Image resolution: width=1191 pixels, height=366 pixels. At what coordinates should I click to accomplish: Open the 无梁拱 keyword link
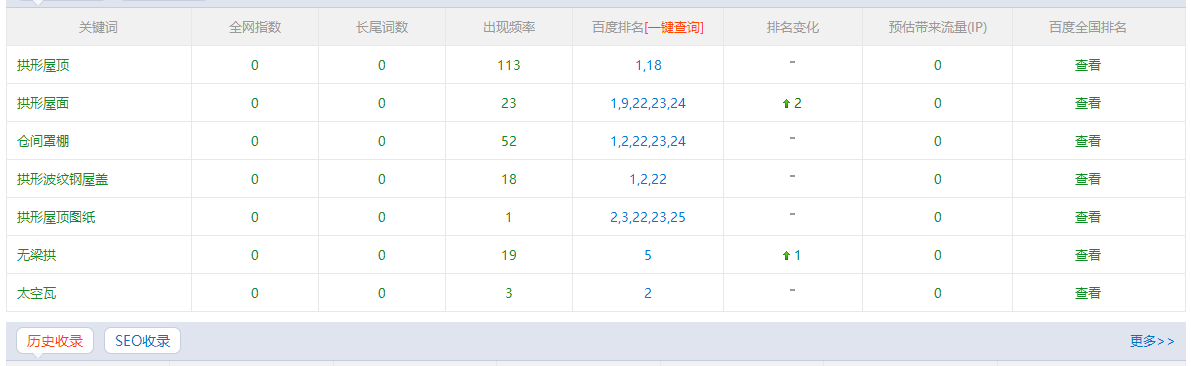point(36,255)
